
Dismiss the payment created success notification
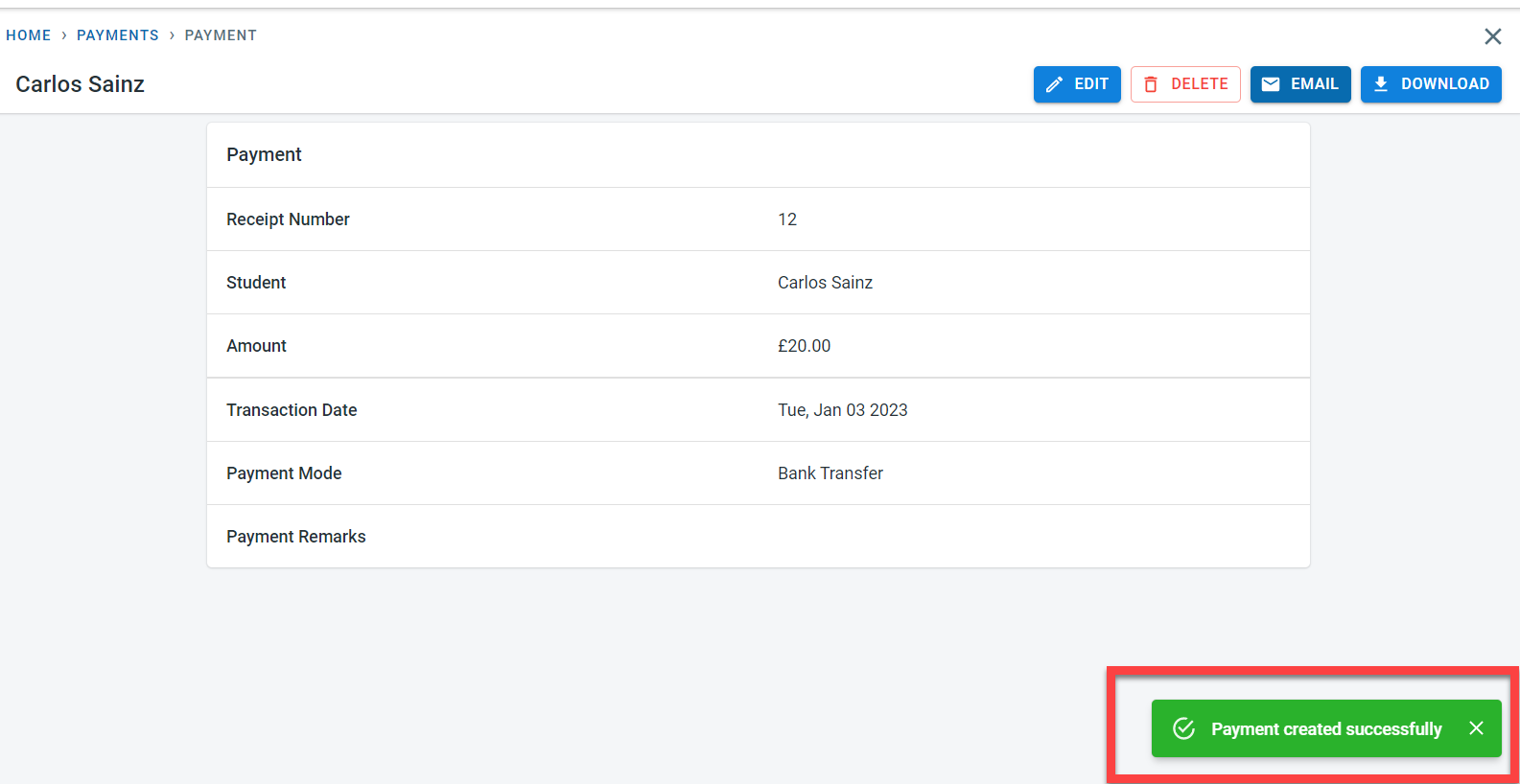[1476, 728]
